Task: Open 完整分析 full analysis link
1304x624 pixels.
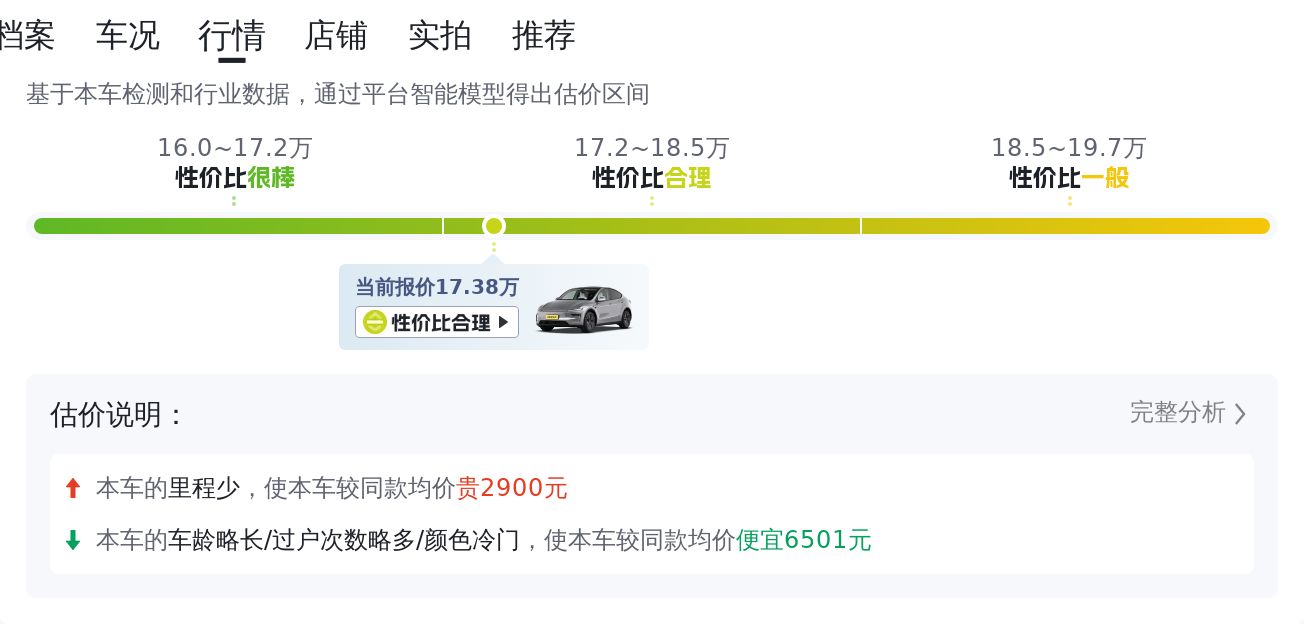Action: [x=1177, y=413]
